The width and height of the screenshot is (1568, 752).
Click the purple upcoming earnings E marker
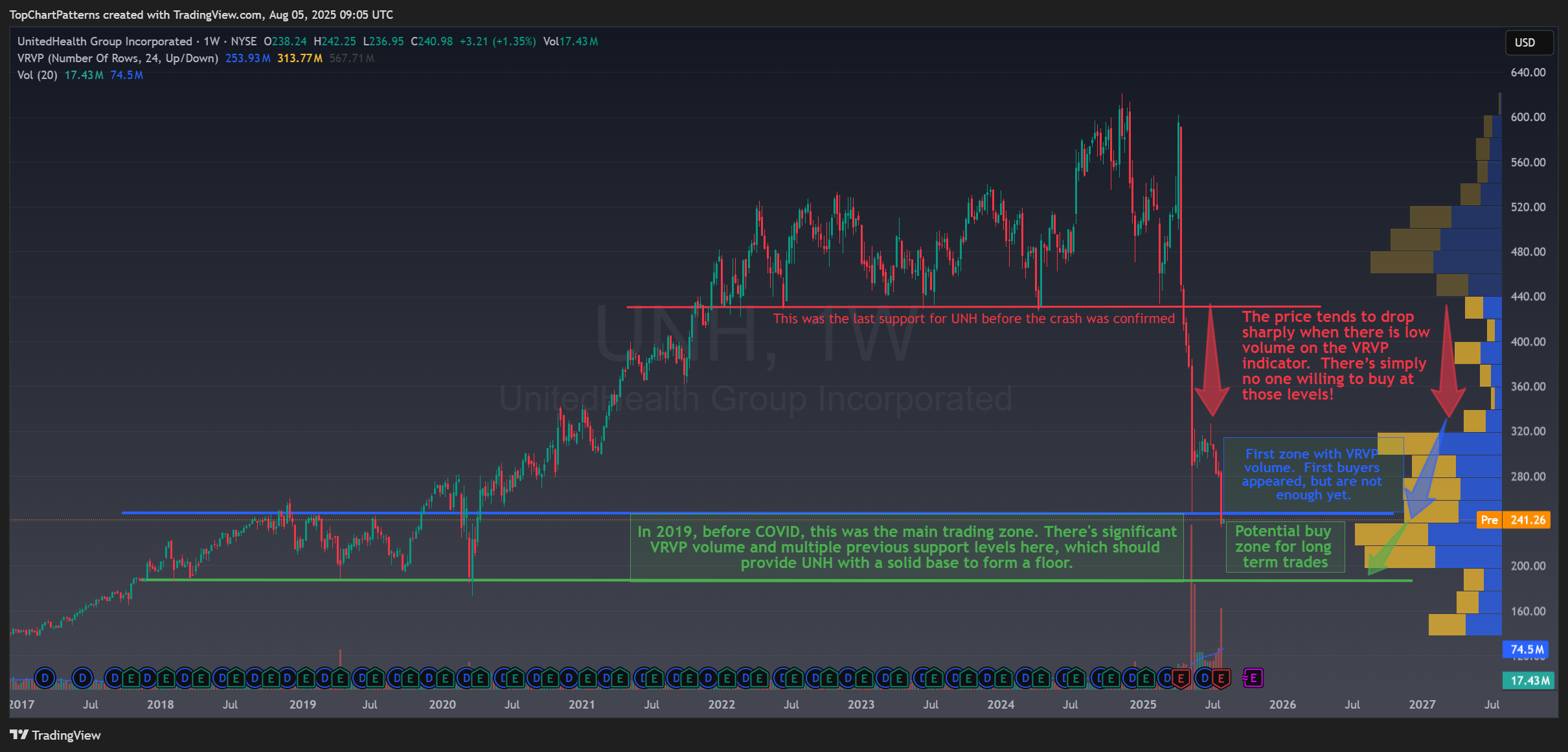(1253, 678)
